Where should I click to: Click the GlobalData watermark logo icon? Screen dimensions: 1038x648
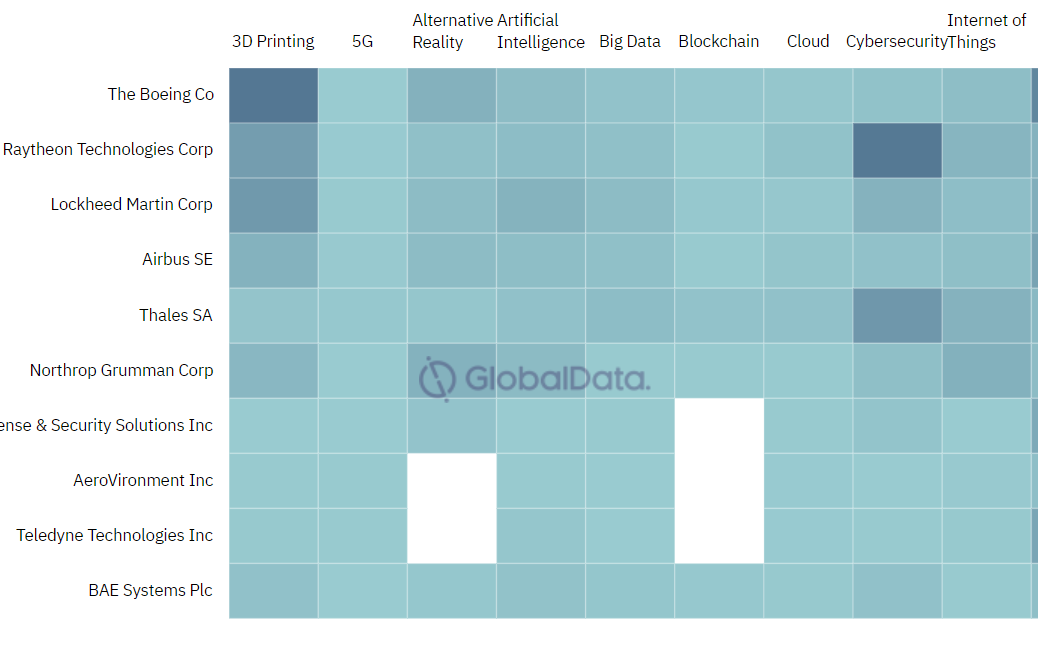click(437, 378)
